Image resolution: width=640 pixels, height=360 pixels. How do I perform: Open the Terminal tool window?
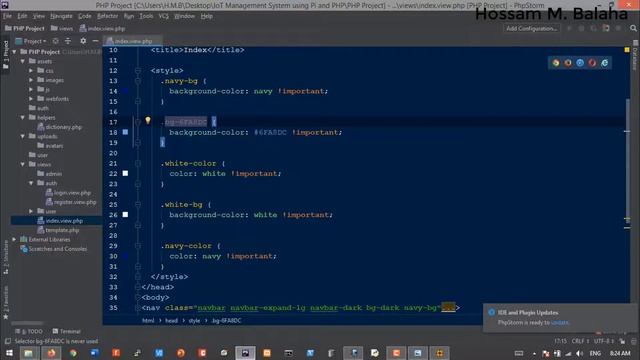pos(67,331)
